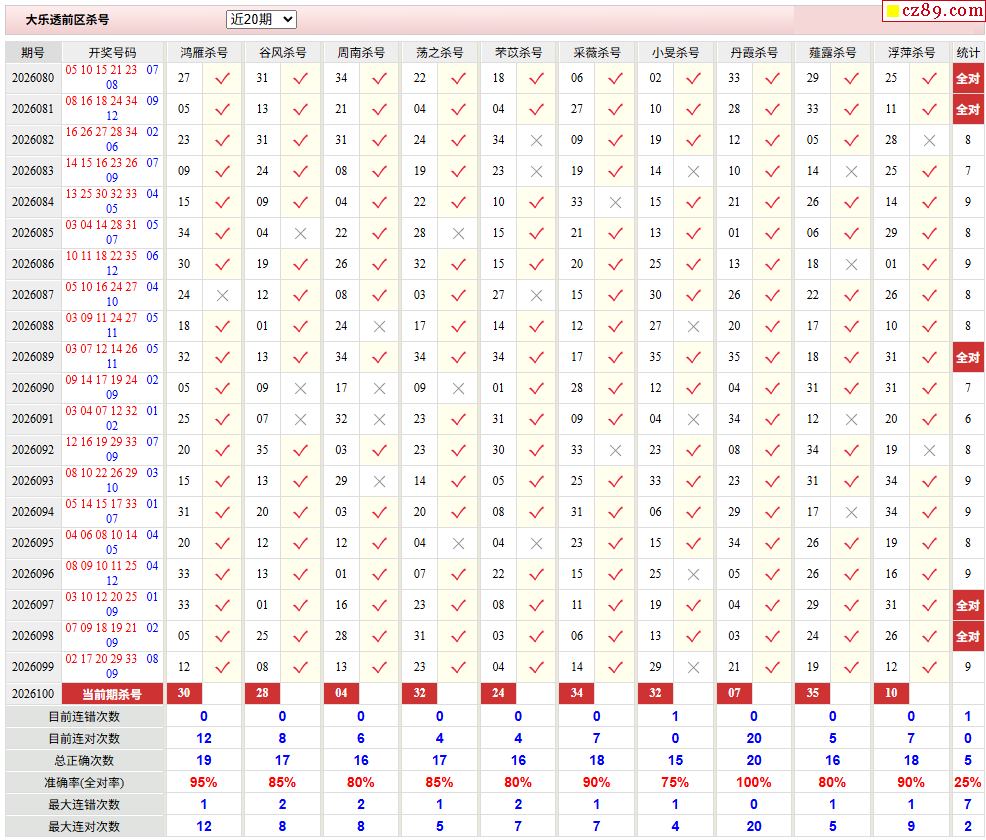Click the 全对 badge in row 2026080
Viewport: 986px width, 840px height.
click(968, 79)
